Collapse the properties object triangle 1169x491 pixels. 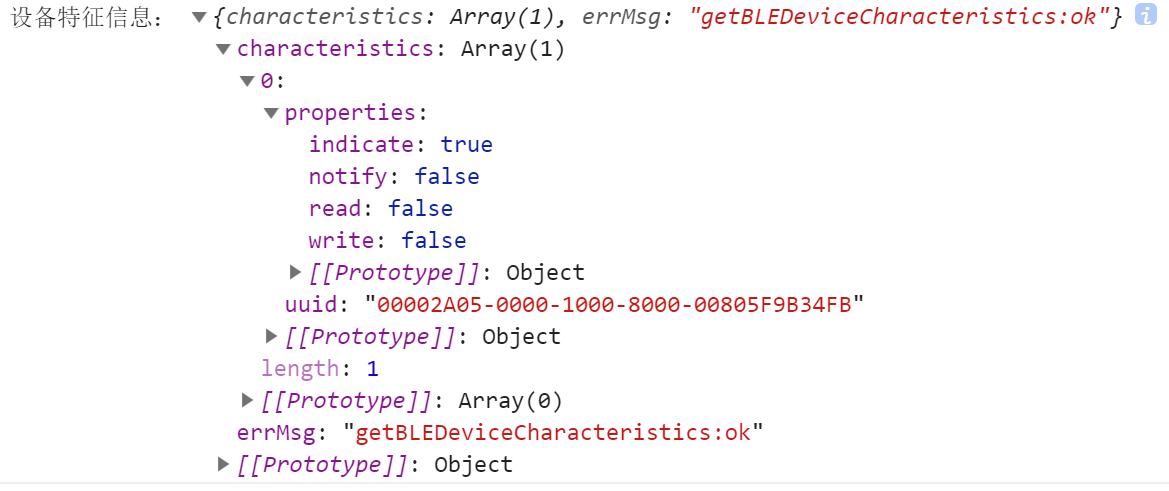pyautogui.click(x=271, y=113)
